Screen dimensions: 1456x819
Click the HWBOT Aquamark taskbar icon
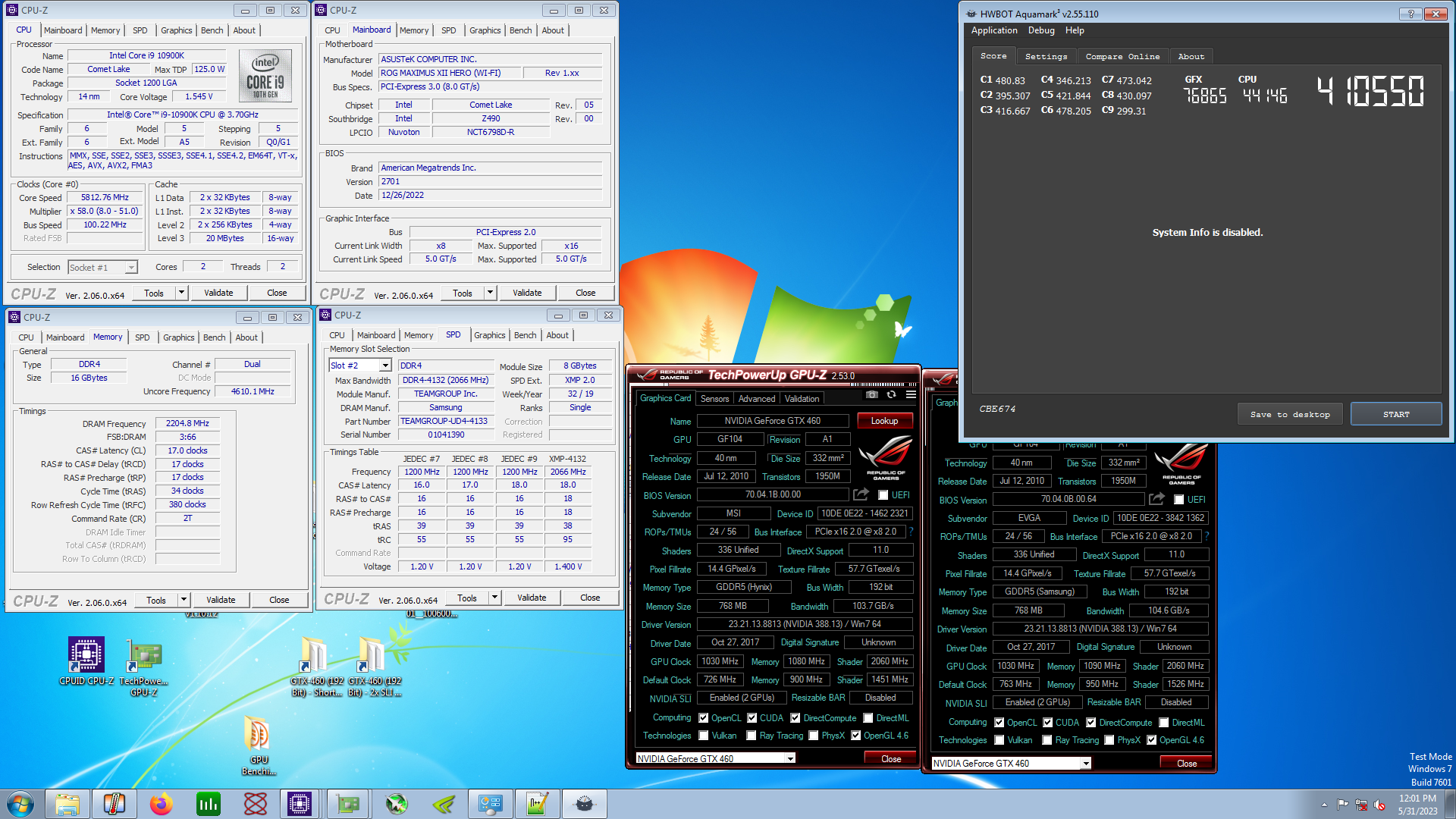(x=585, y=804)
